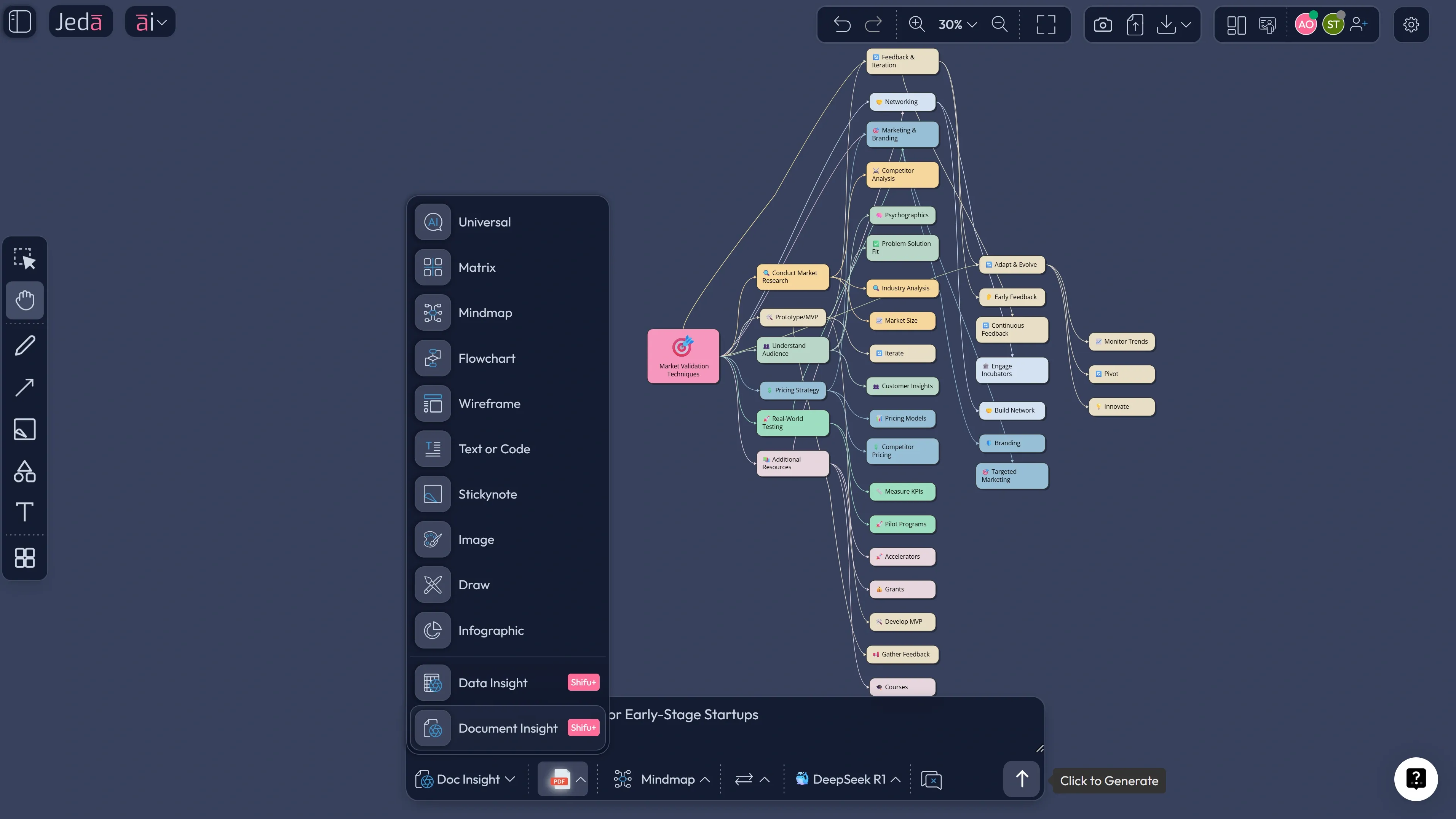Viewport: 1456px width, 819px height.
Task: Collapse the left sidebar panel
Action: pyautogui.click(x=20, y=21)
